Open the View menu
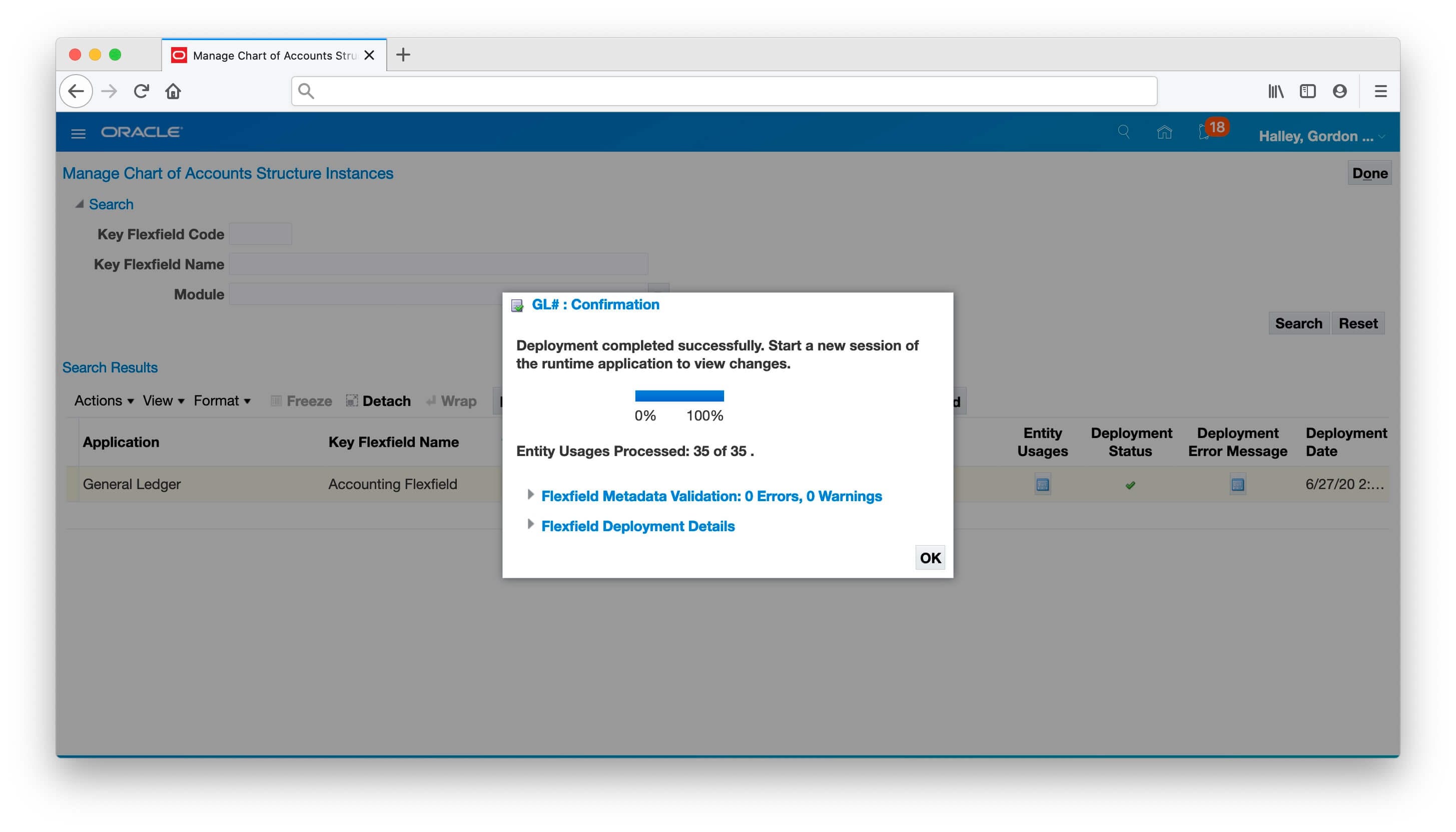The width and height of the screenshot is (1456, 832). (163, 400)
